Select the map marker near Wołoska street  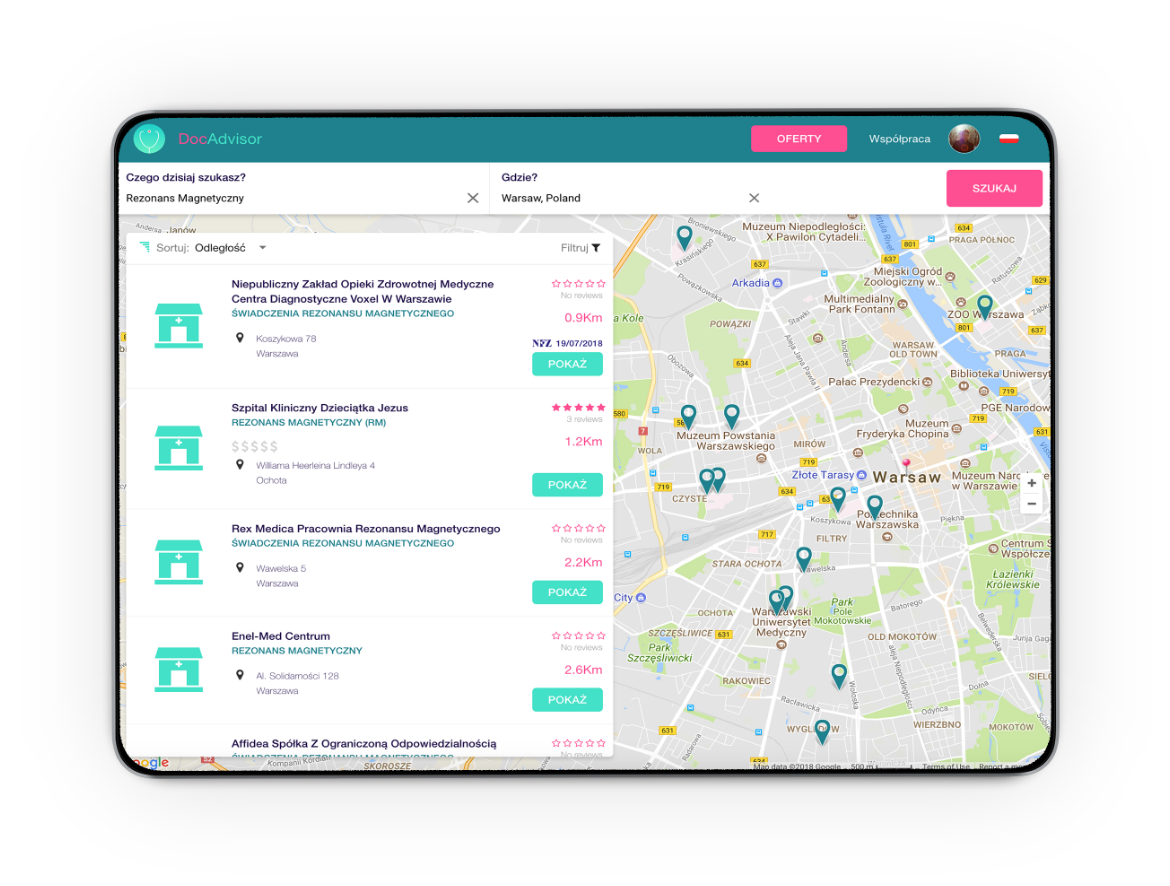pyautogui.click(x=839, y=676)
